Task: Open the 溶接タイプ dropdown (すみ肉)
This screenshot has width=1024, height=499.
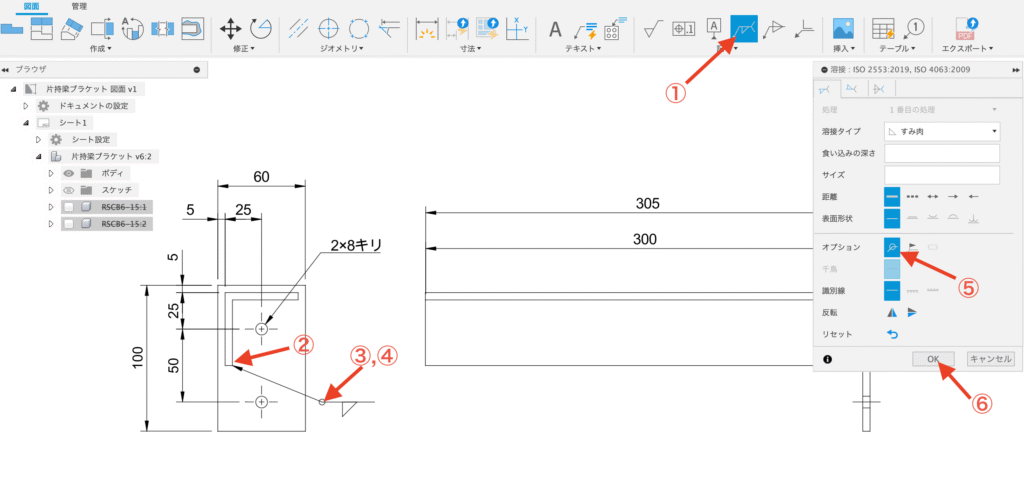Action: [x=942, y=131]
